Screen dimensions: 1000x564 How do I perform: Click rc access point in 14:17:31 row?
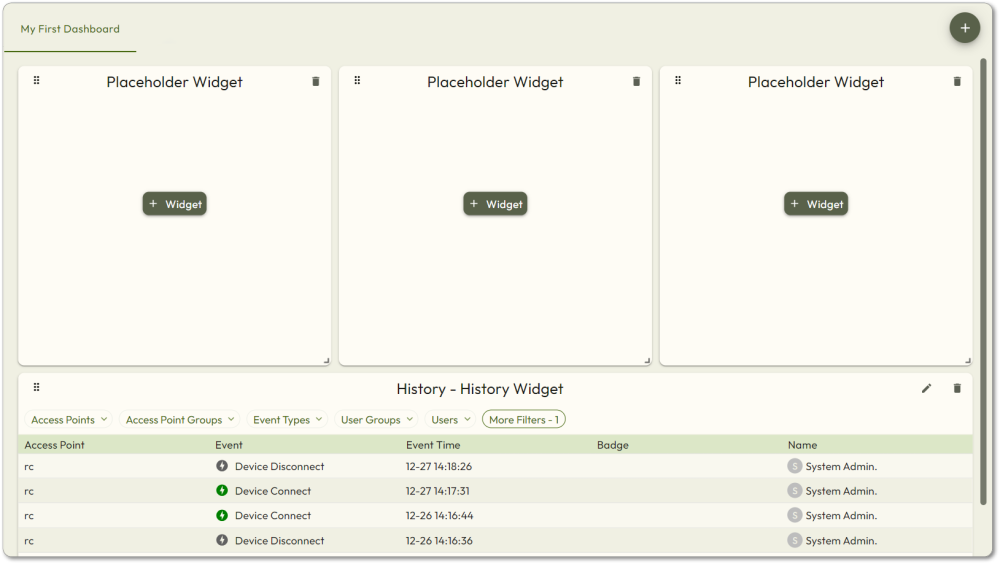pyautogui.click(x=29, y=492)
